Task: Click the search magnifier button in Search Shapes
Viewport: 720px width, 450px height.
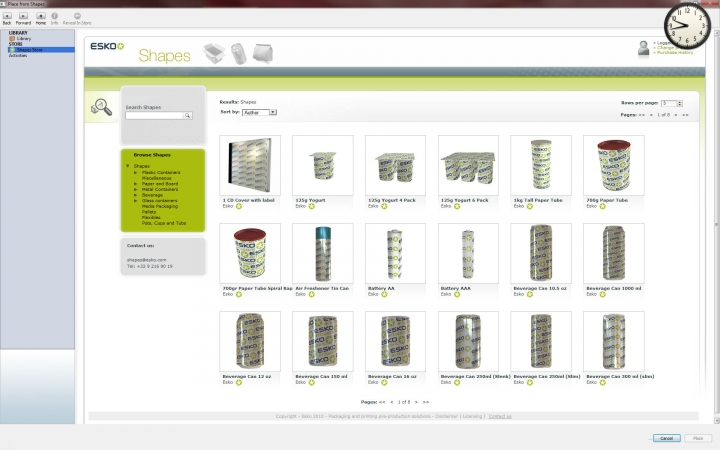Action: tap(186, 116)
